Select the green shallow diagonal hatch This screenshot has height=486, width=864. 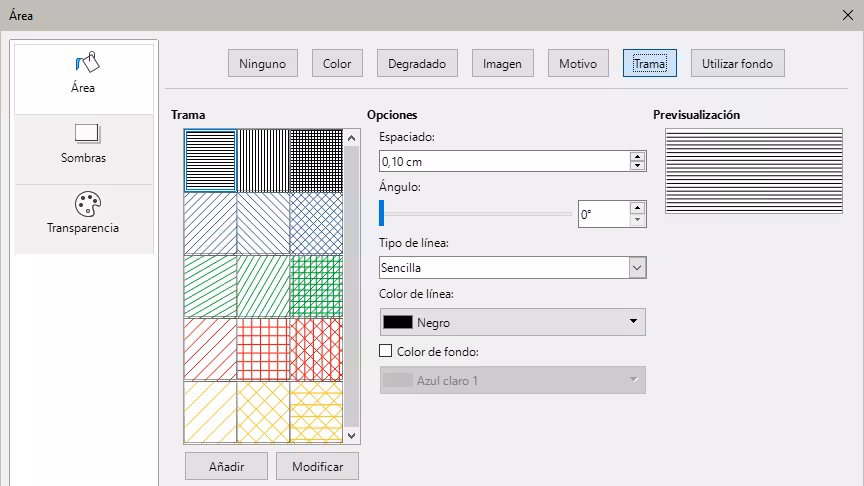tap(210, 287)
